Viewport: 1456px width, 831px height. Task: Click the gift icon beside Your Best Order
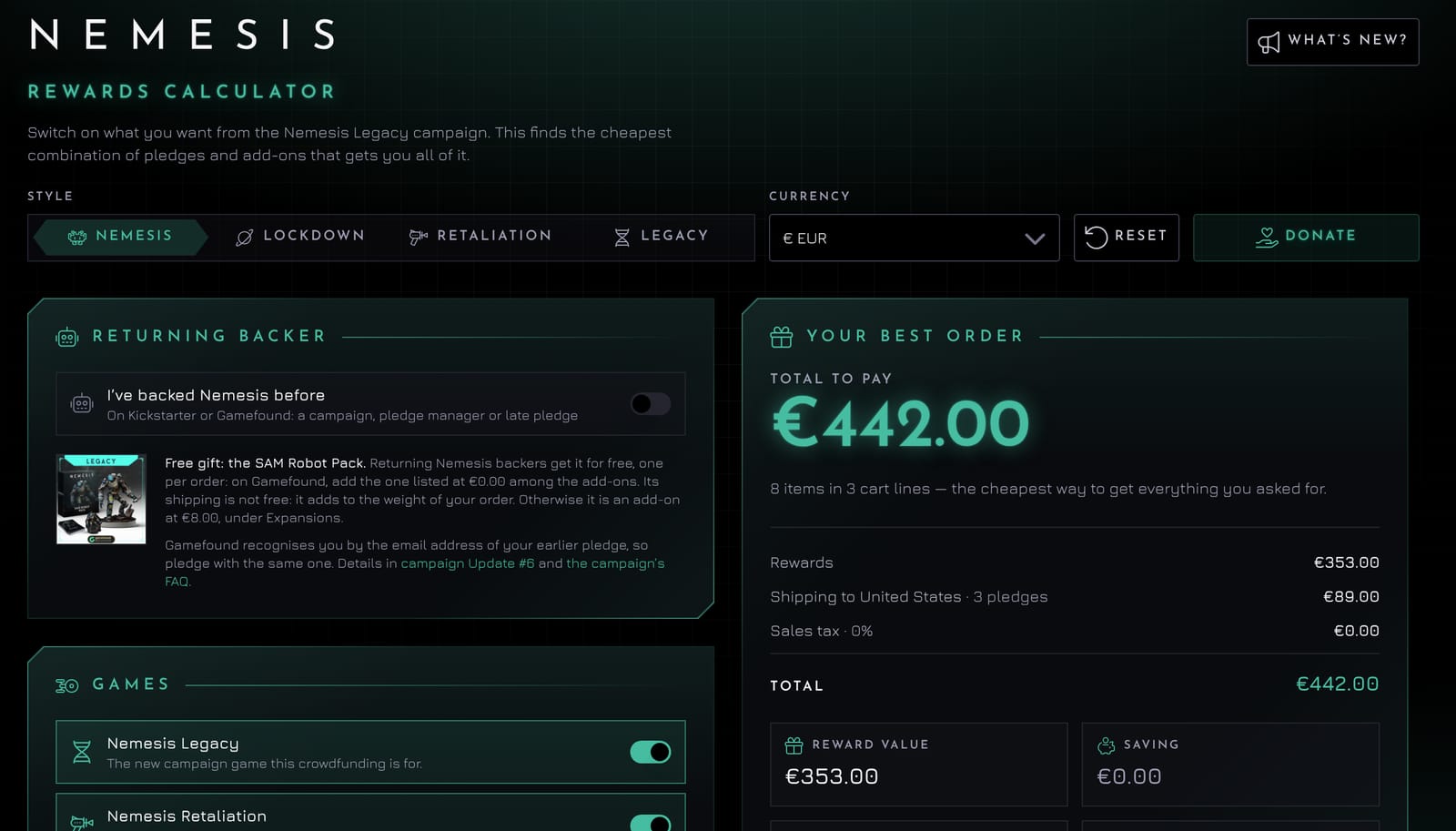point(782,337)
